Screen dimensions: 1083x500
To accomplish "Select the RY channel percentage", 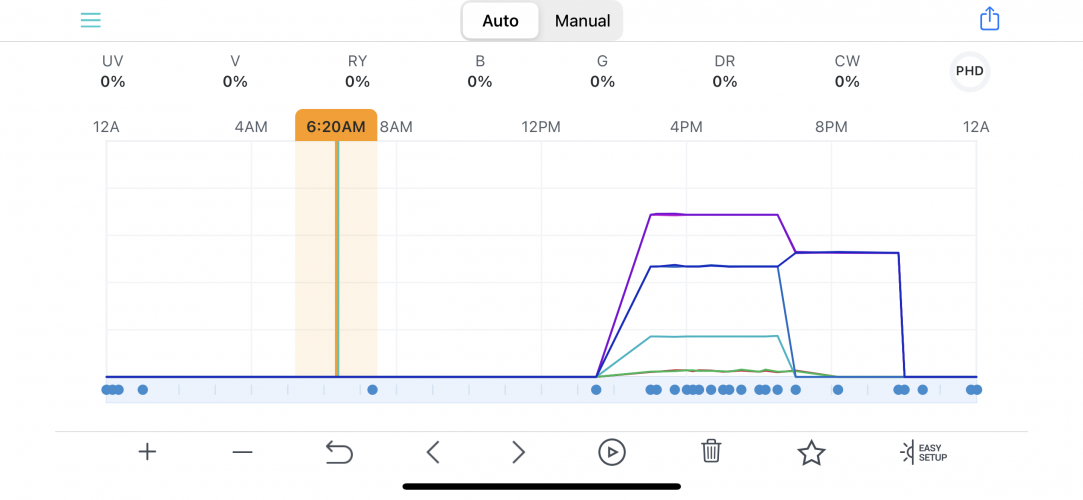I will pyautogui.click(x=358, y=82).
